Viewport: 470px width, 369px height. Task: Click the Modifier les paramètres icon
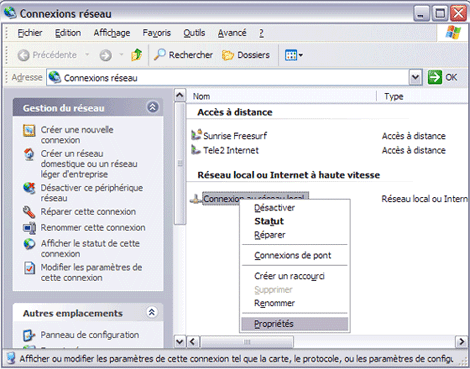click(29, 268)
